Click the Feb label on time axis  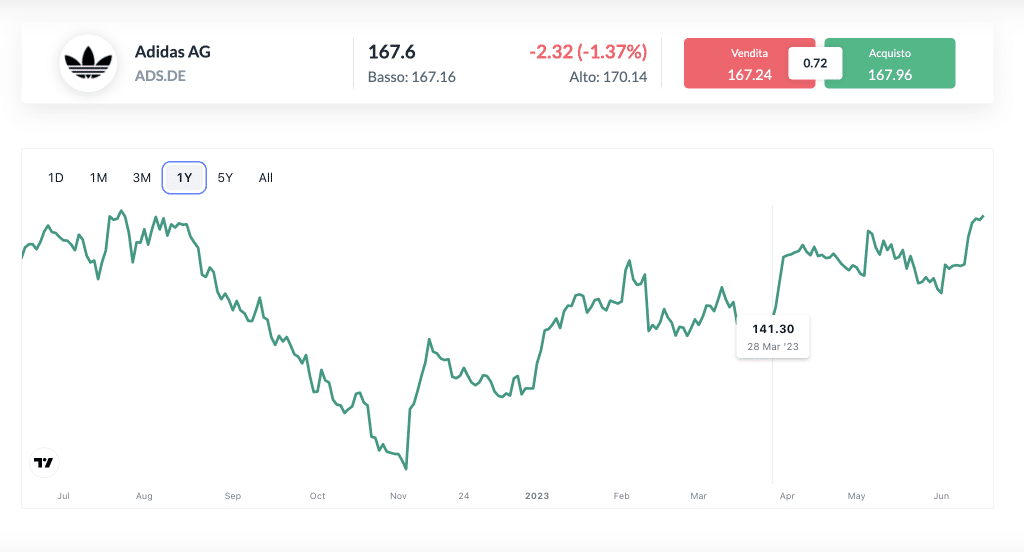(x=622, y=496)
